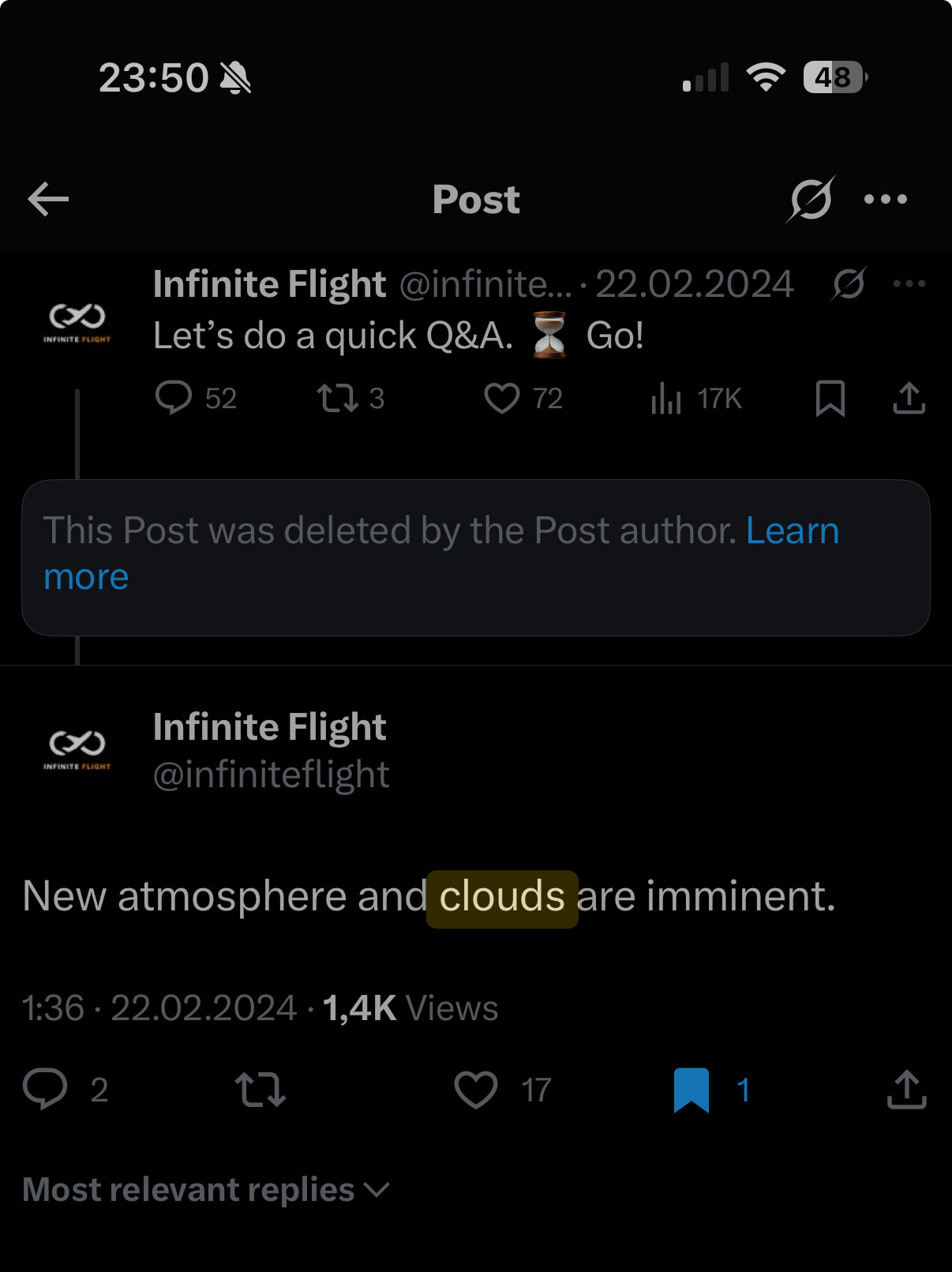Open more options on the Q&A post

[909, 283]
